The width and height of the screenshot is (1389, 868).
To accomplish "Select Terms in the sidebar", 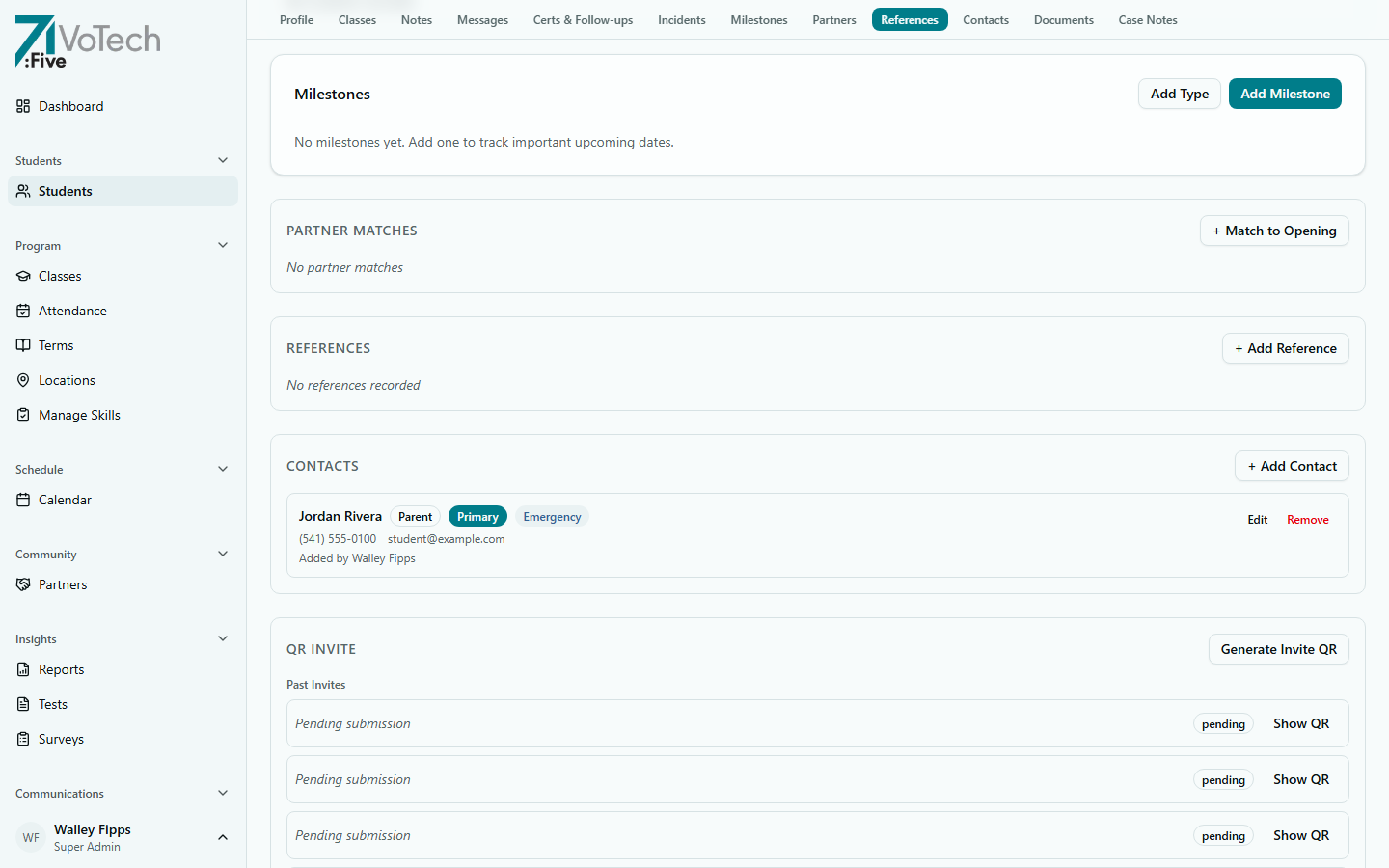I will tap(56, 345).
